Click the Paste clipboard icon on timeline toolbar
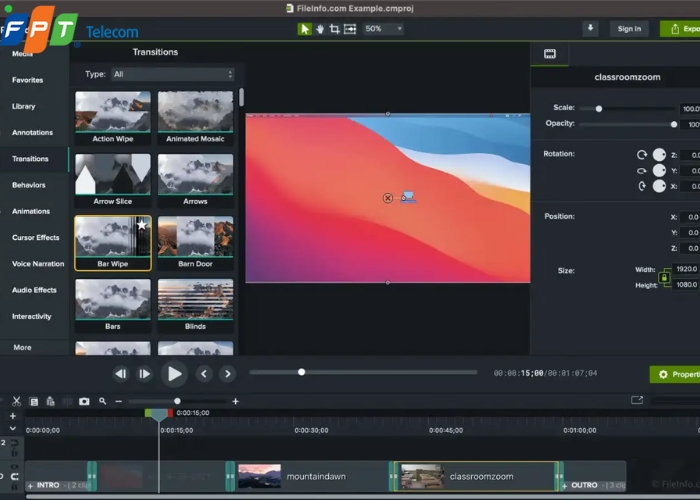 [50, 401]
